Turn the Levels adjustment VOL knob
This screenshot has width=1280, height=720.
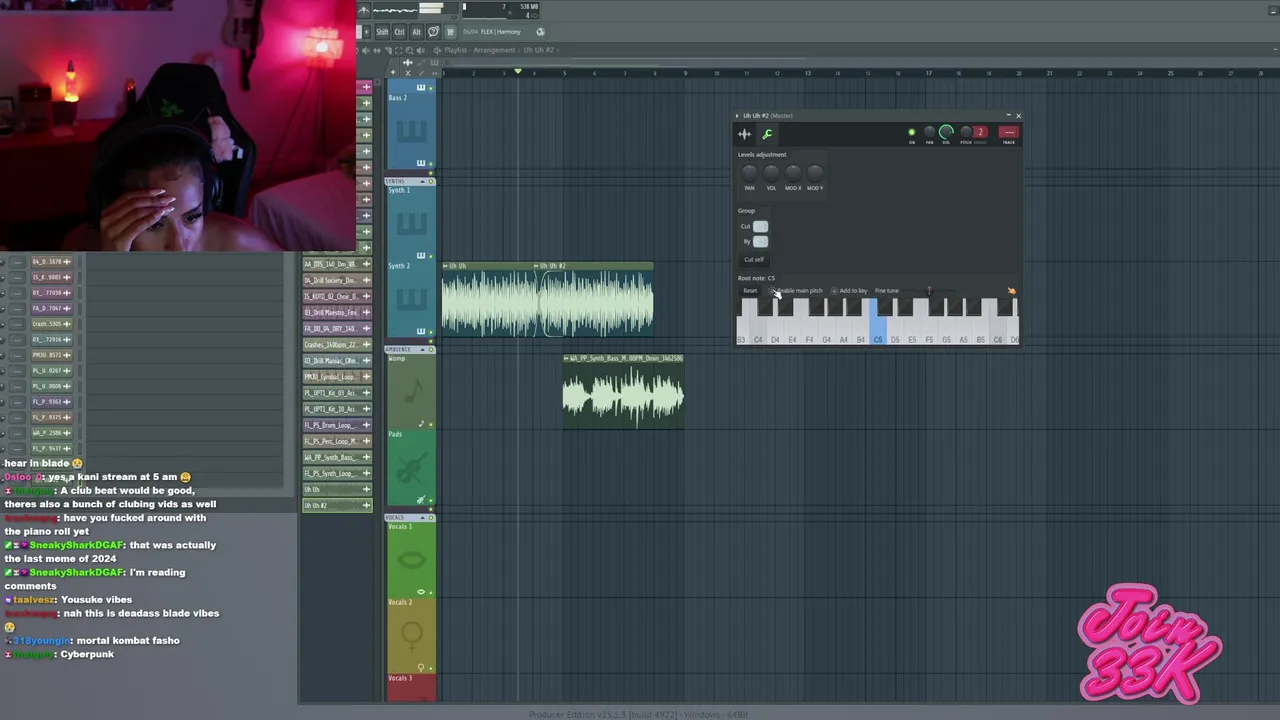(771, 173)
